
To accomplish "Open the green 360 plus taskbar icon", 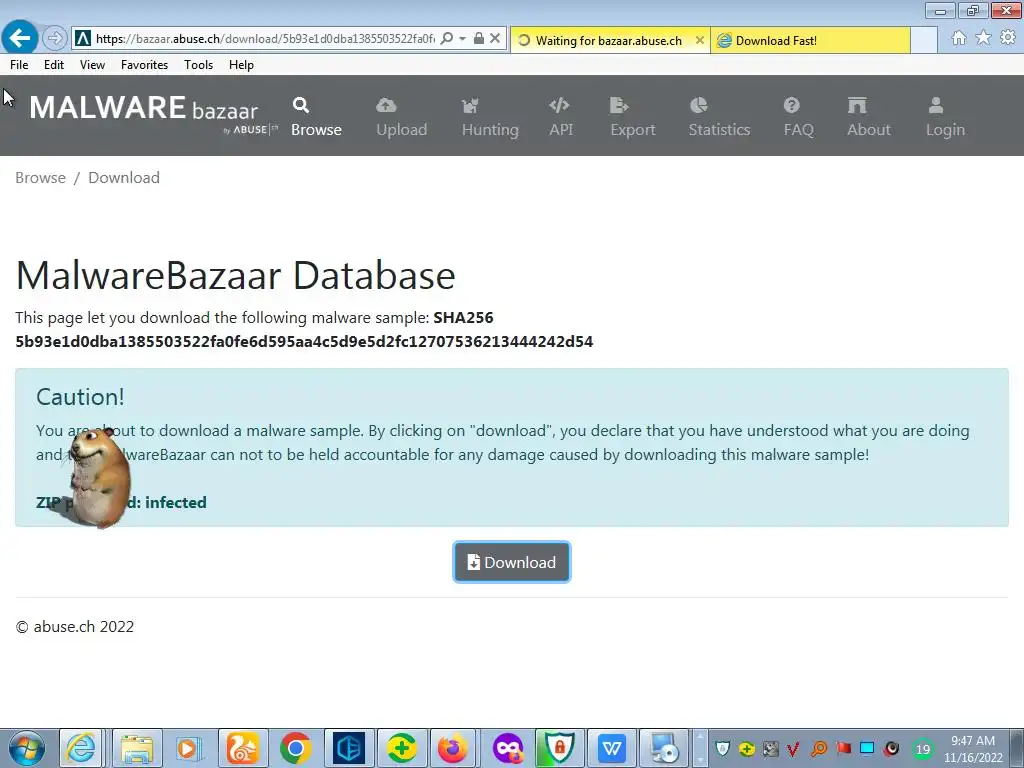I will click(402, 748).
